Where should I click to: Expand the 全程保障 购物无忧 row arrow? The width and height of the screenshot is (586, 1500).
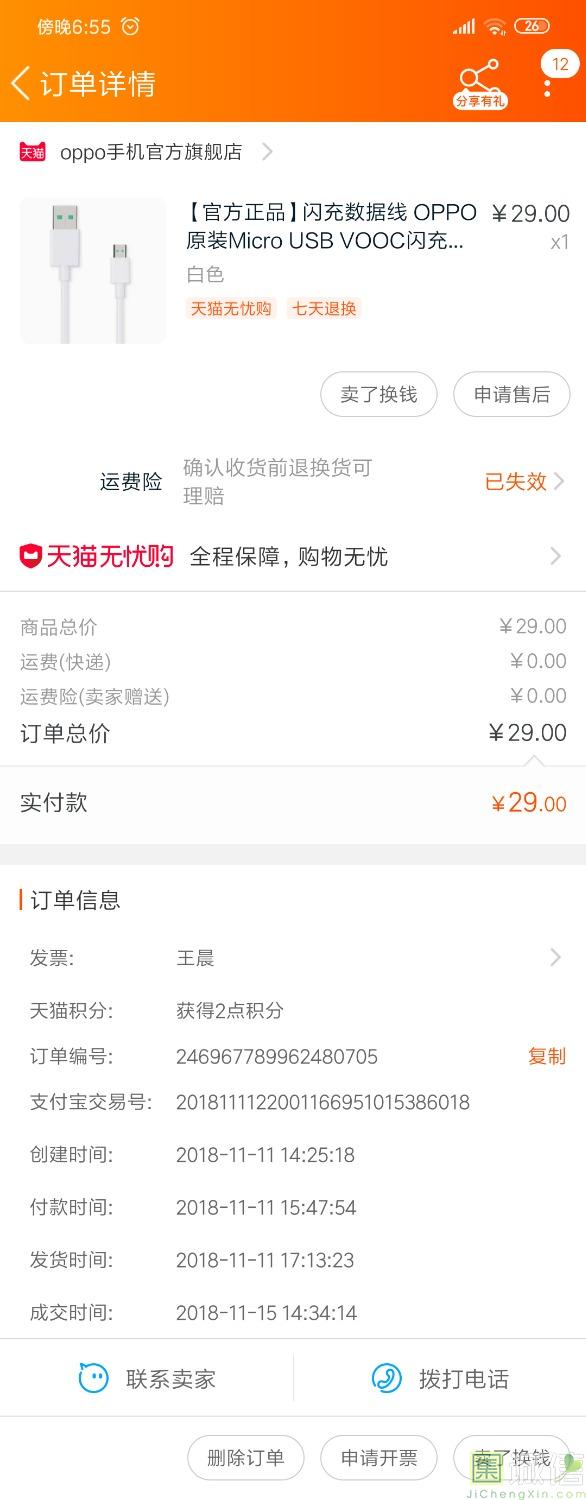coord(556,556)
